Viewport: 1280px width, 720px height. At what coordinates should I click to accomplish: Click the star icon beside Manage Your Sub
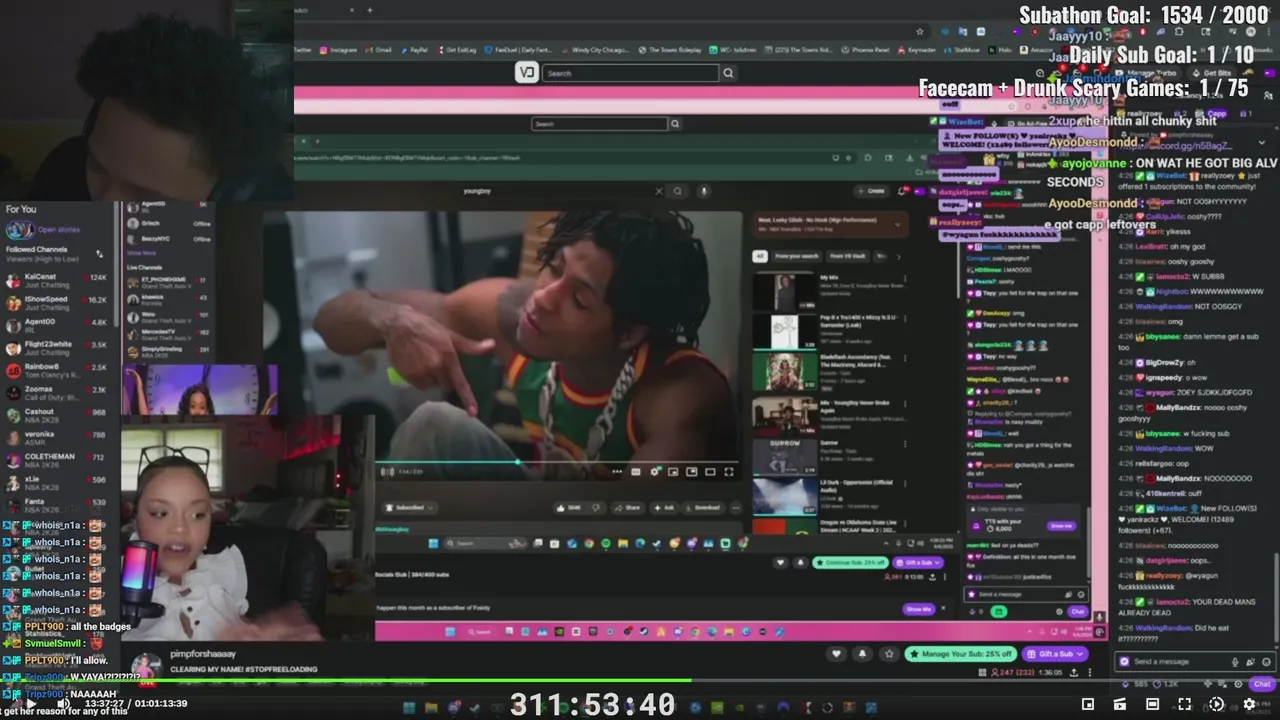(889, 654)
